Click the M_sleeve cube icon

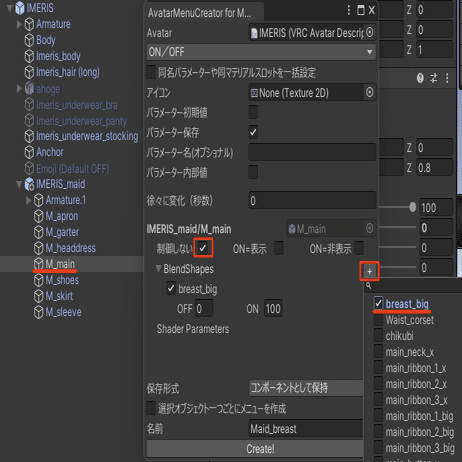coord(39,312)
